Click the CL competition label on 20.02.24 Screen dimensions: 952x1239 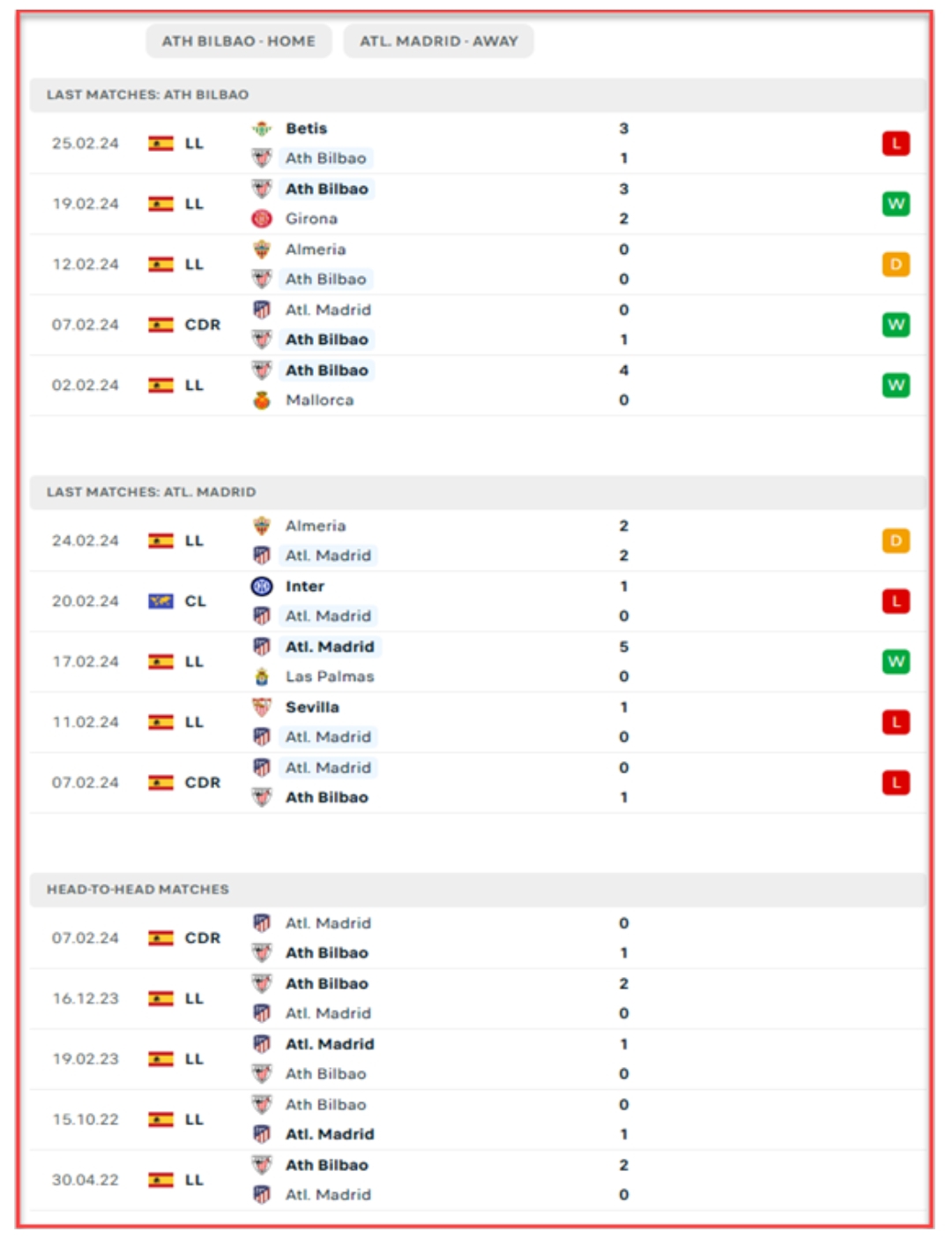195,601
